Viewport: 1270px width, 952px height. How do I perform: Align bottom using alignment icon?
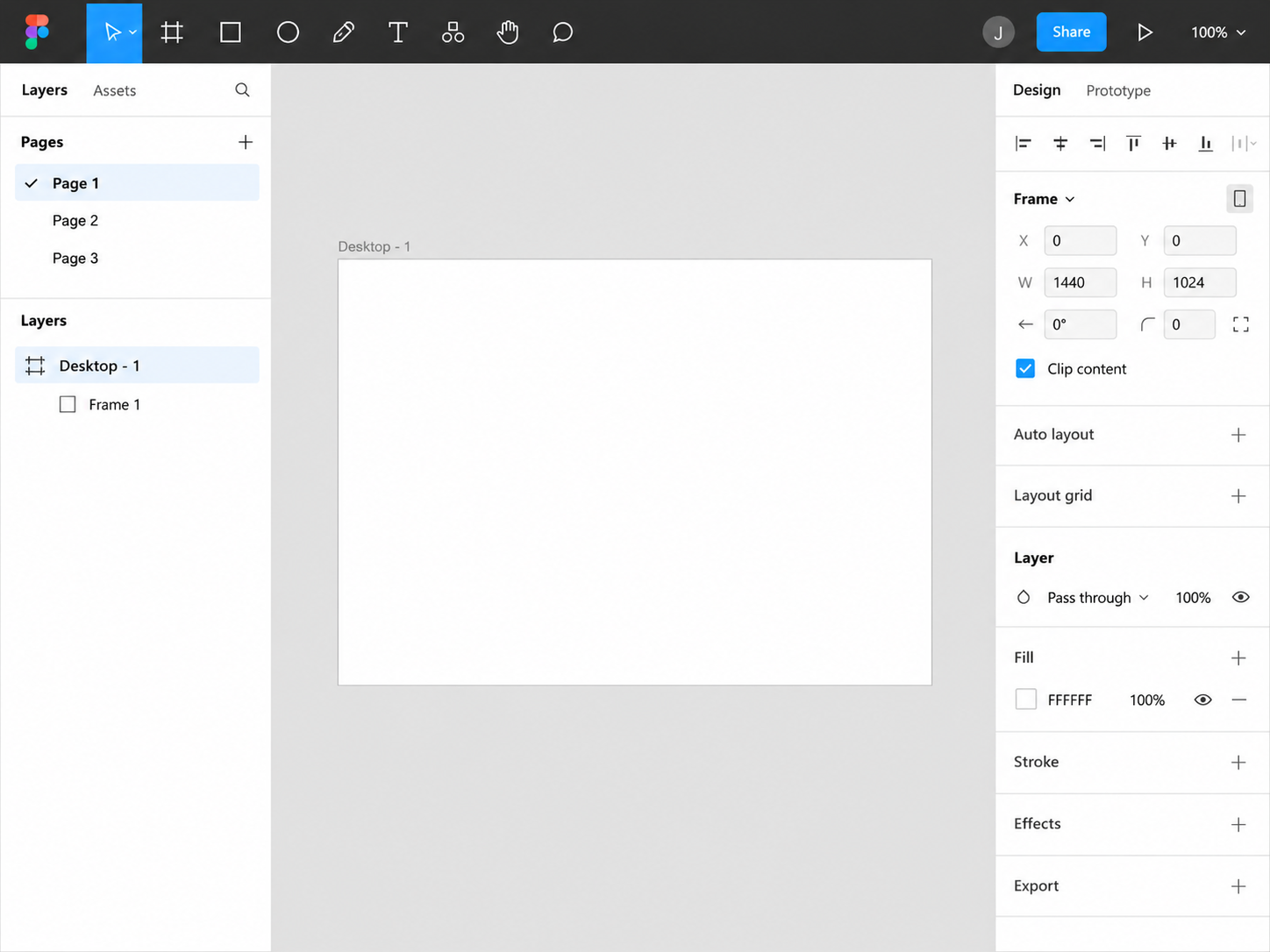pyautogui.click(x=1206, y=143)
